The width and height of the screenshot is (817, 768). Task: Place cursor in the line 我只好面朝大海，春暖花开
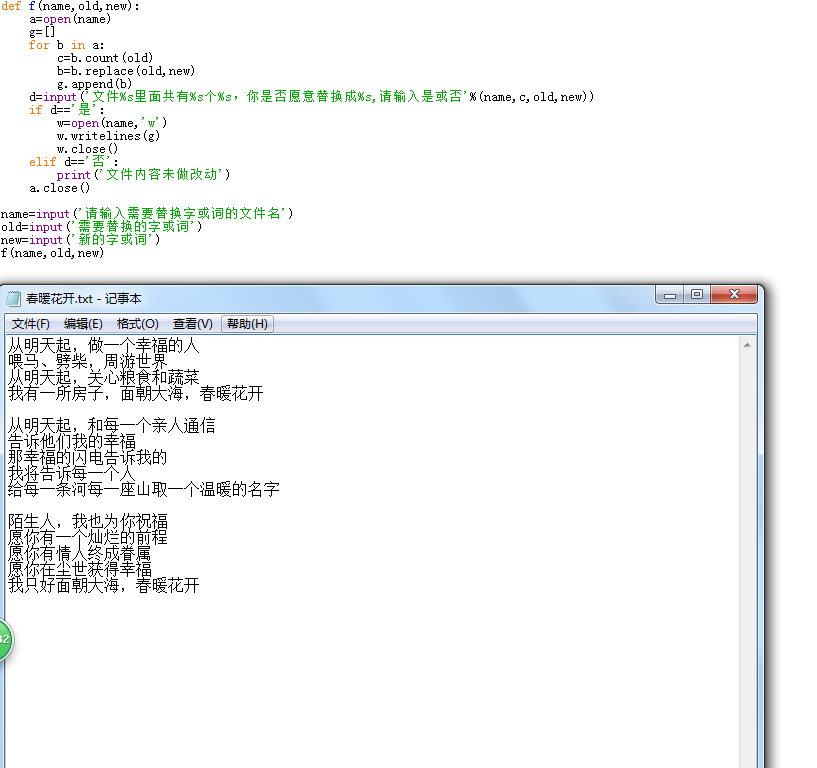(100, 586)
